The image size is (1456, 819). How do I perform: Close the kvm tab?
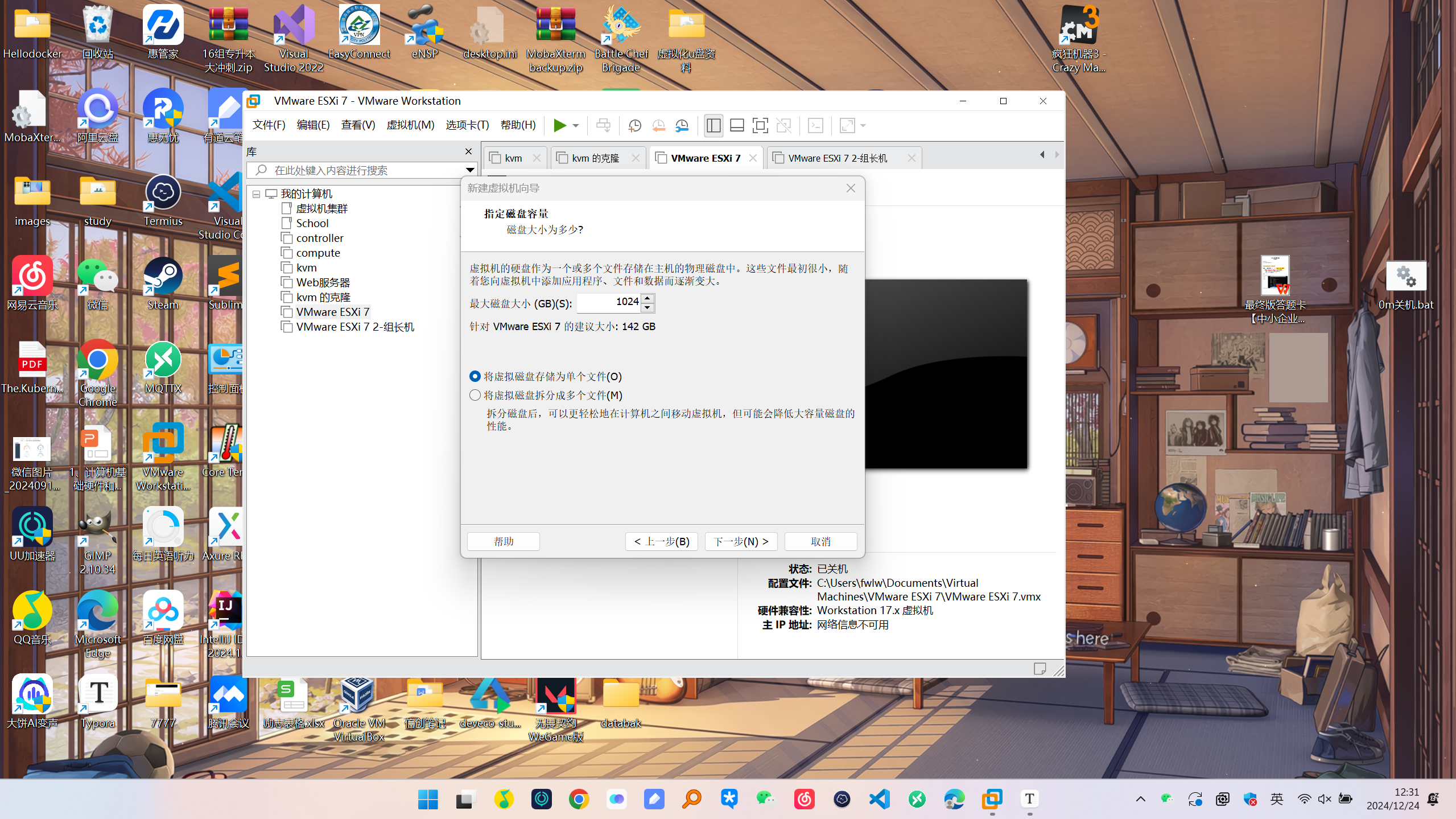[x=537, y=158]
